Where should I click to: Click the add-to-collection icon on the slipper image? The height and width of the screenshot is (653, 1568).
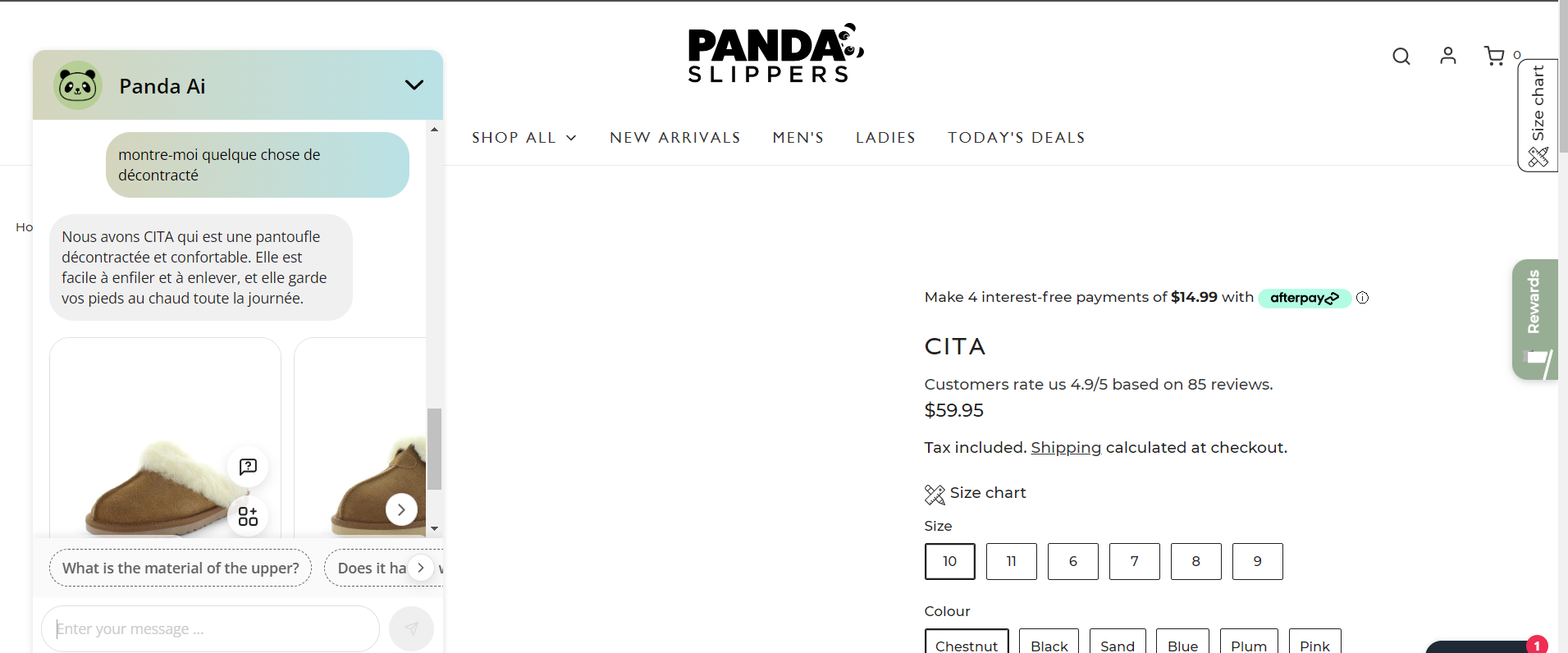[248, 516]
